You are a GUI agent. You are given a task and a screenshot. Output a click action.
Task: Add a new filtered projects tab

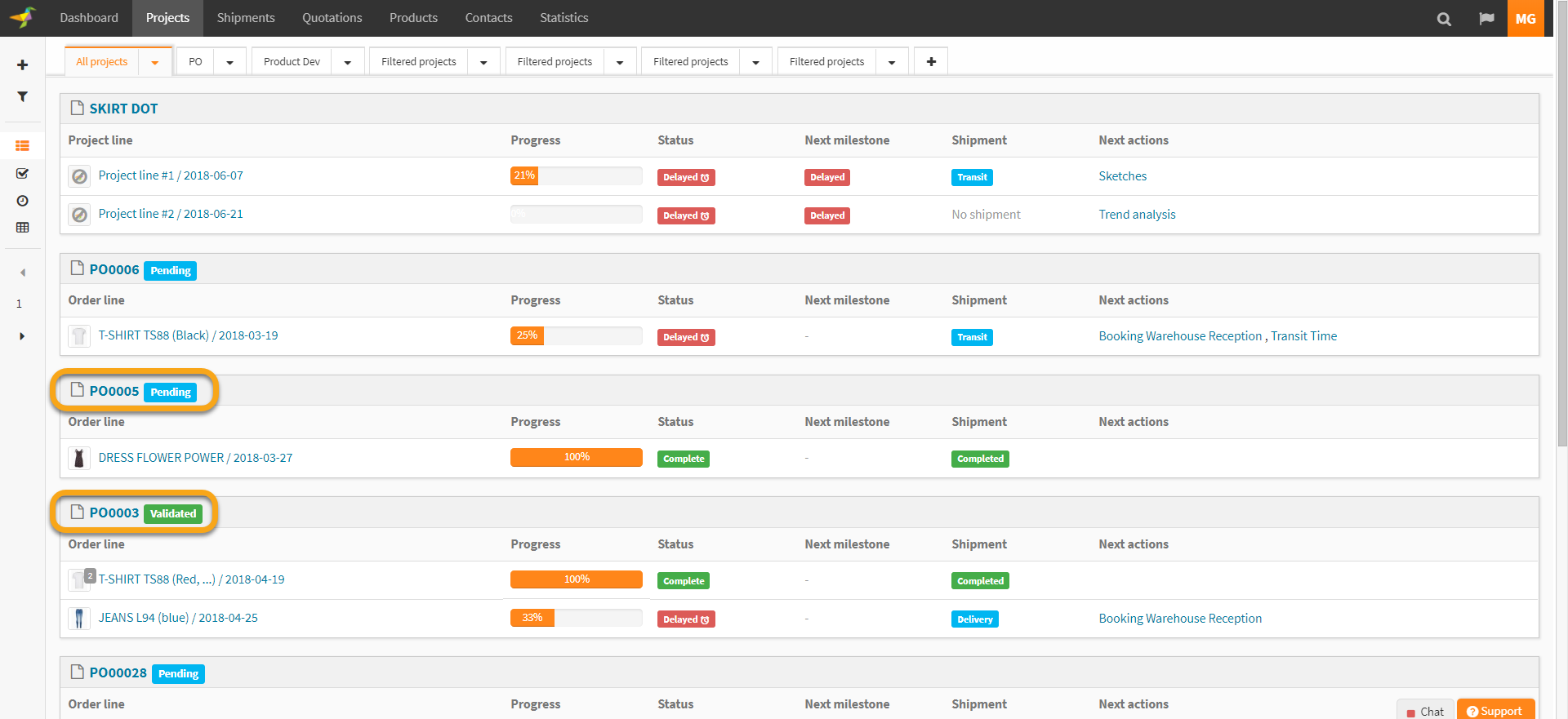click(x=931, y=62)
